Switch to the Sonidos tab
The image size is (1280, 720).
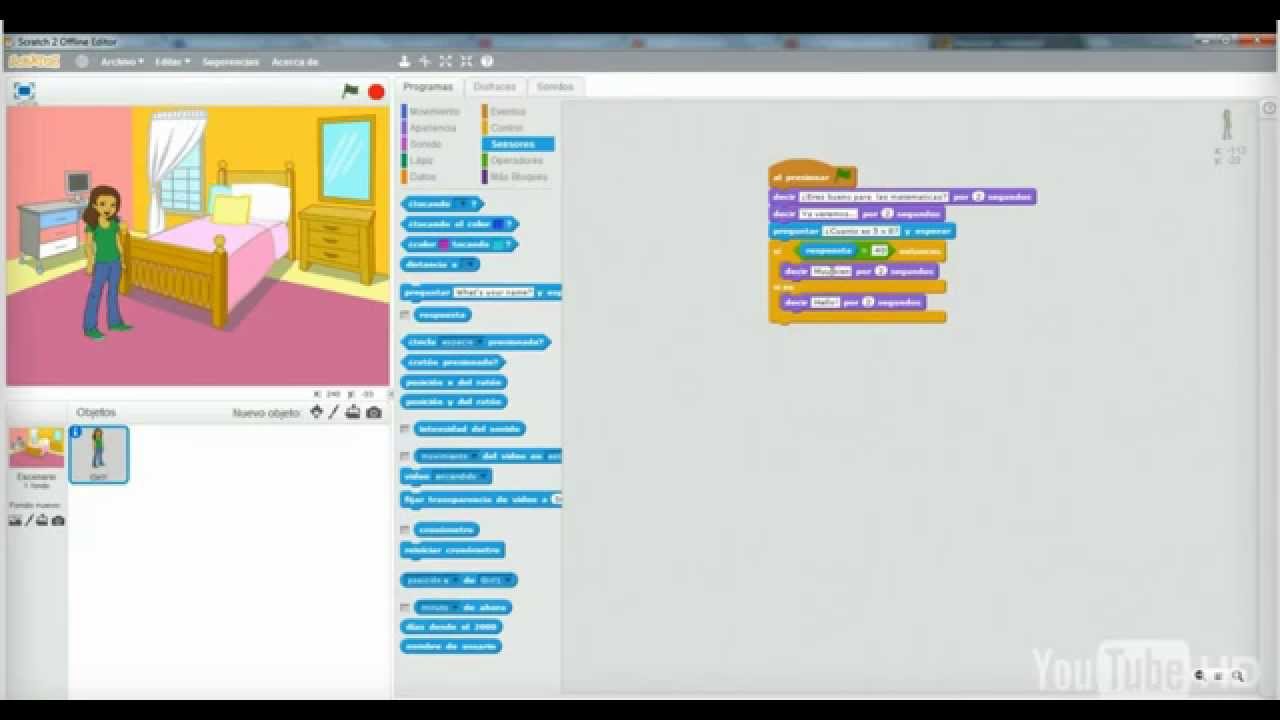555,87
